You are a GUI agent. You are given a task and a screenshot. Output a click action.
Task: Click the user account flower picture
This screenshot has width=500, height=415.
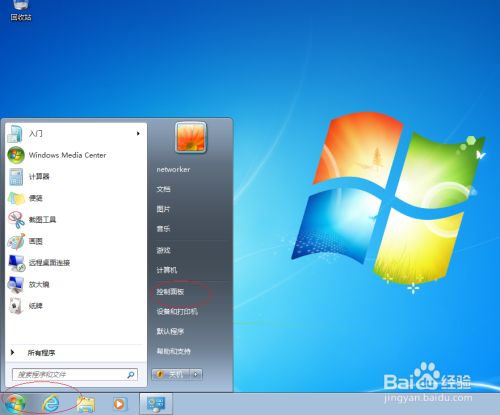[191, 138]
